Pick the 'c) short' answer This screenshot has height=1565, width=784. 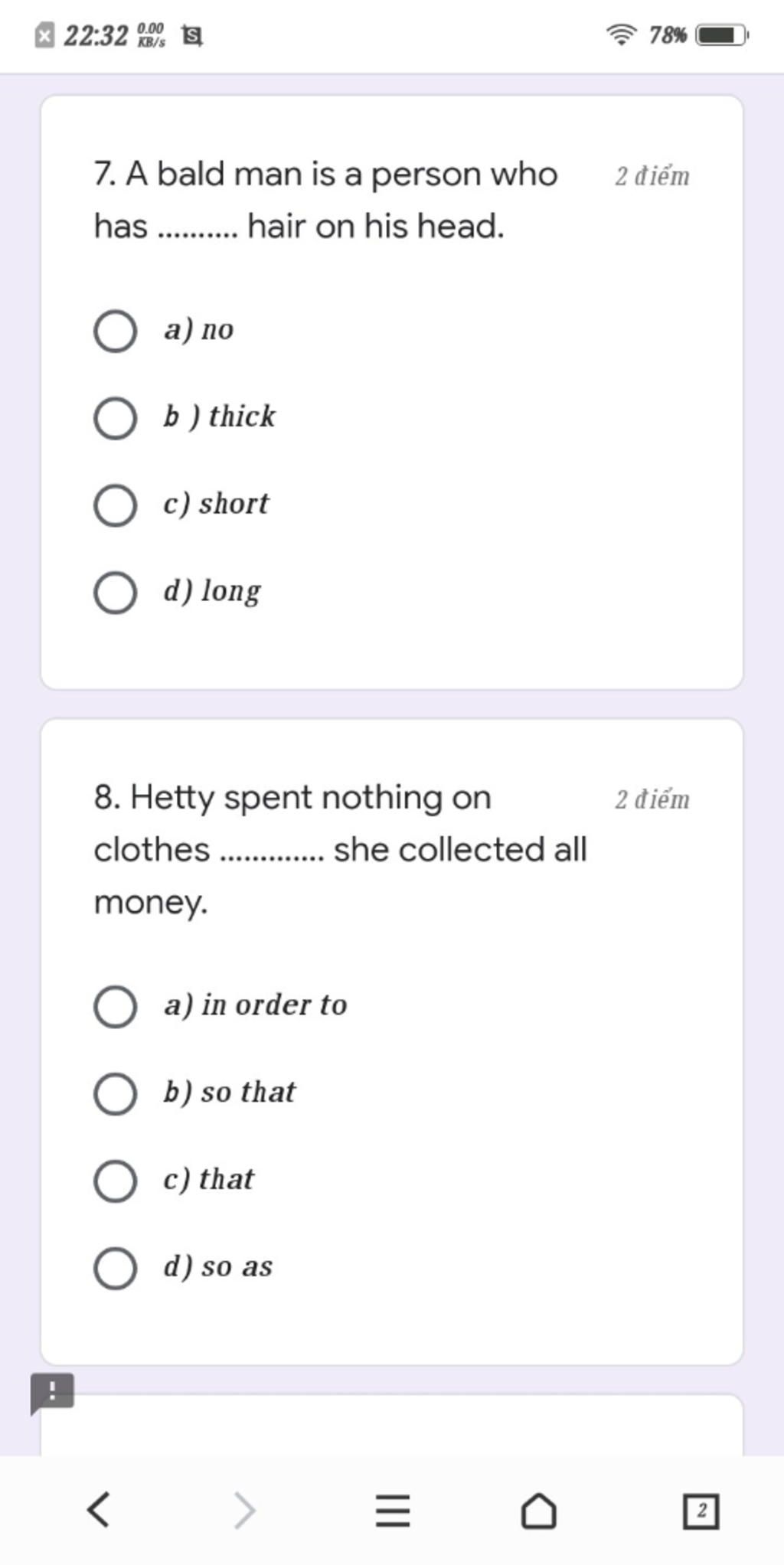(116, 506)
